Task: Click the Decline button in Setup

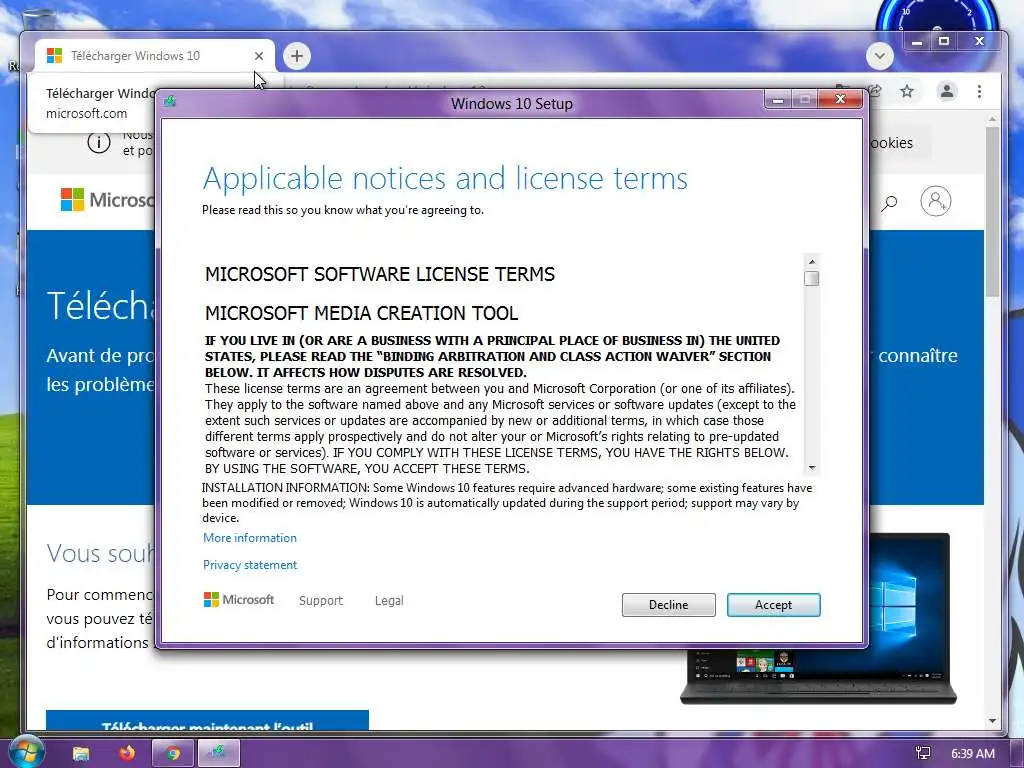Action: 668,605
